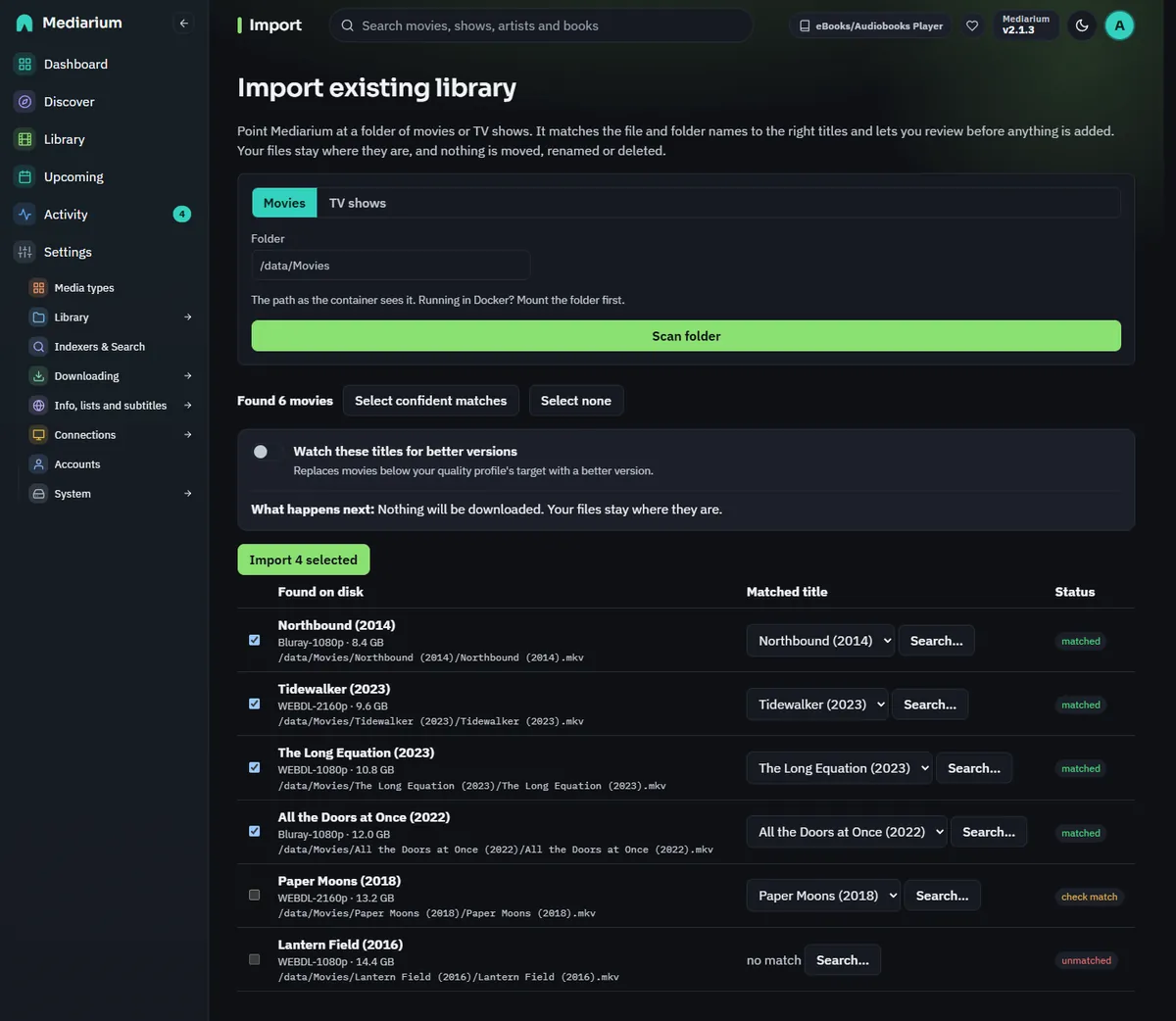
Task: Switch to the TV shows tab
Action: click(358, 203)
